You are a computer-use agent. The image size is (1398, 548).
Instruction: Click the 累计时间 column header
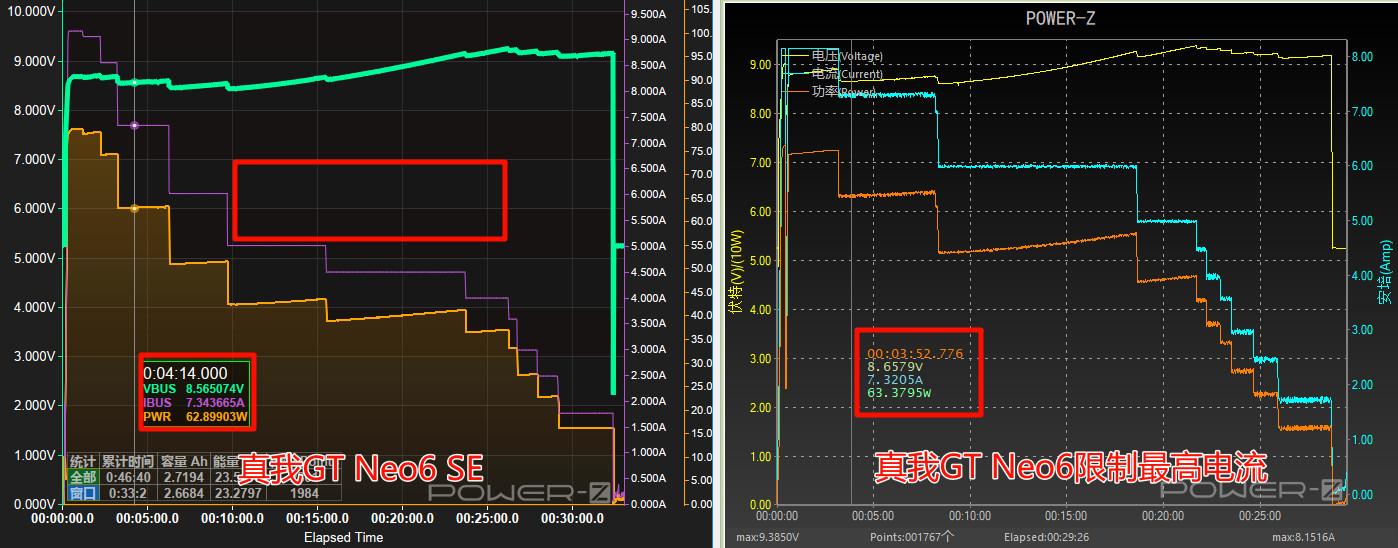click(x=126, y=462)
